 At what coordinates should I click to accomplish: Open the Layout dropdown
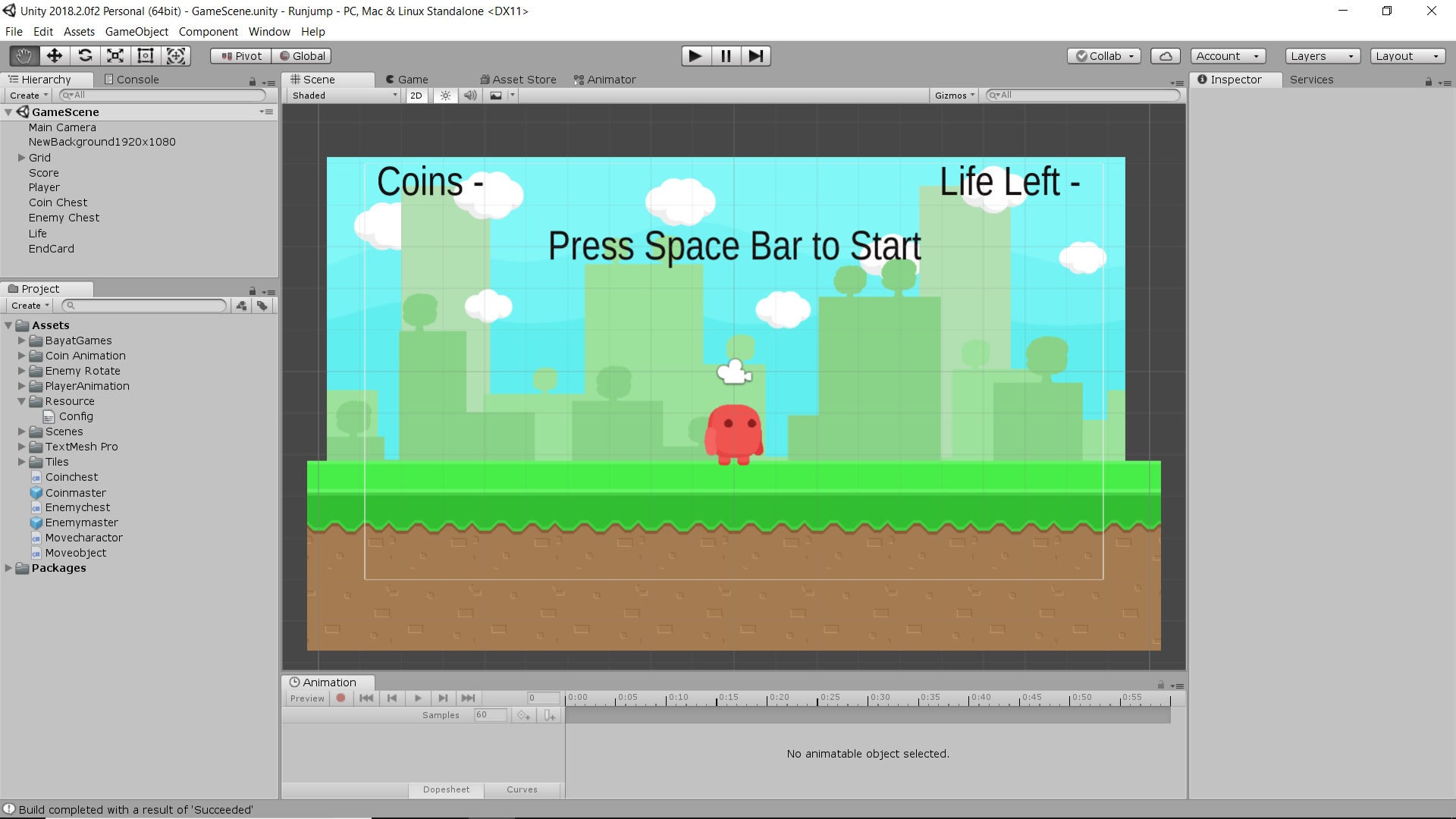pyautogui.click(x=1407, y=56)
